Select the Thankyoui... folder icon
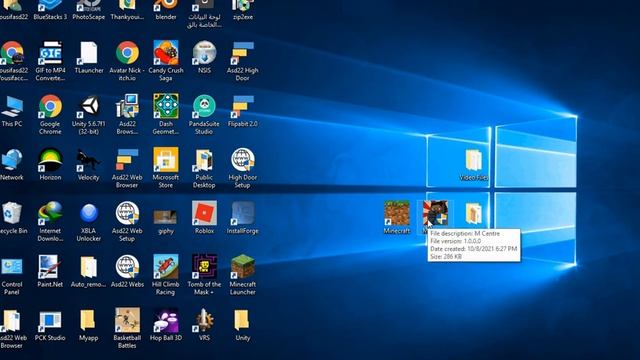The image size is (640, 360). pos(127,9)
